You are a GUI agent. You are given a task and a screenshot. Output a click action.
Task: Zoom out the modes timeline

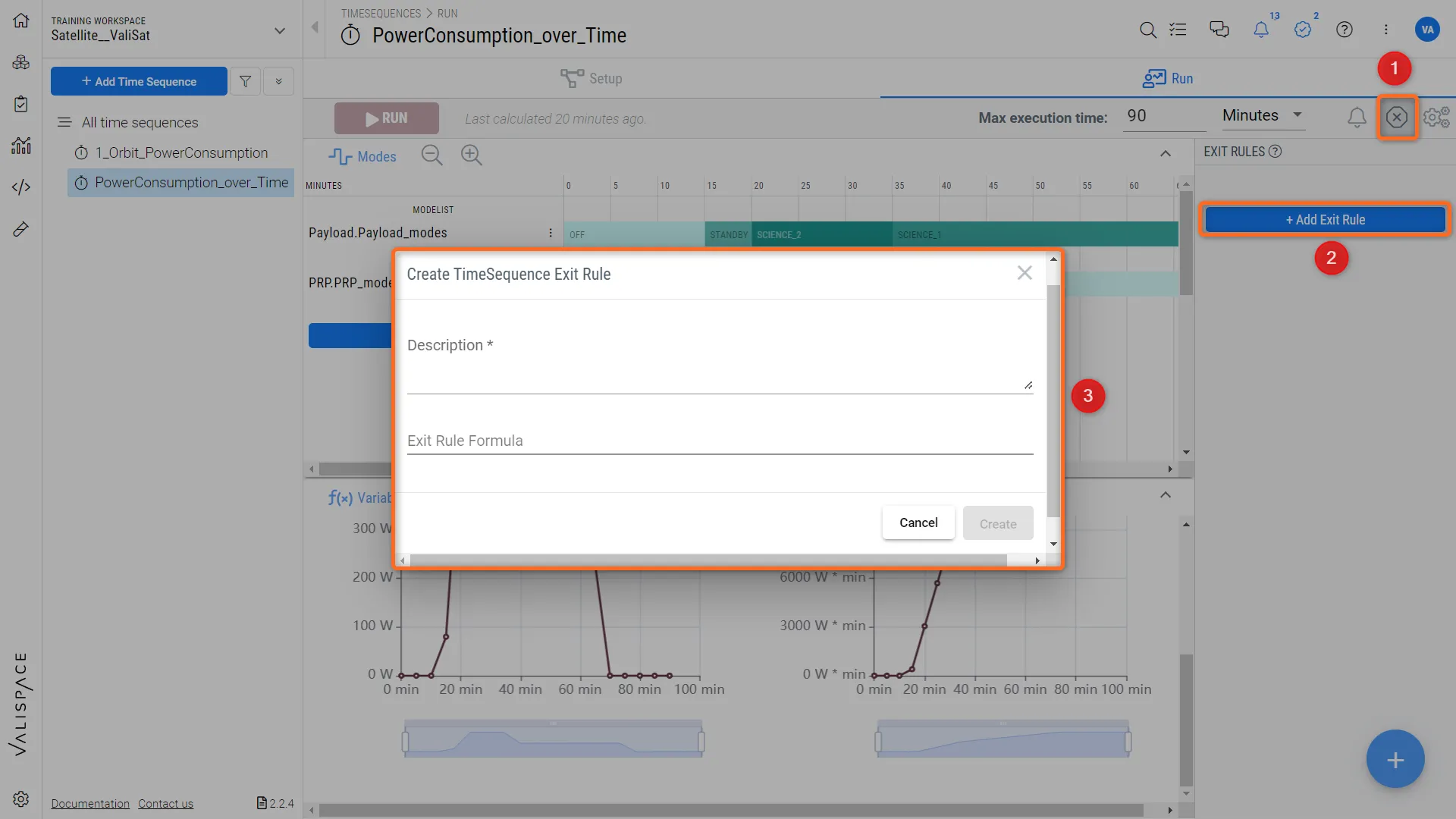[432, 155]
